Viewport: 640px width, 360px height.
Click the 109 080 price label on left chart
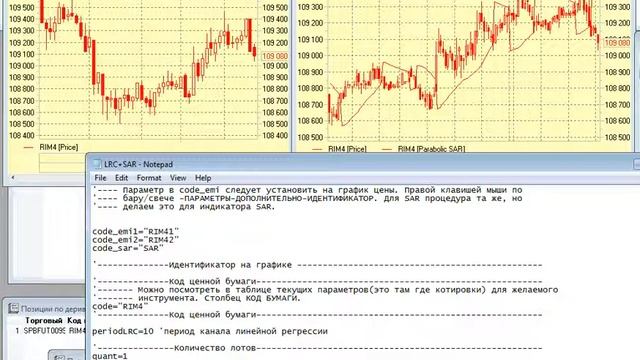click(x=275, y=56)
